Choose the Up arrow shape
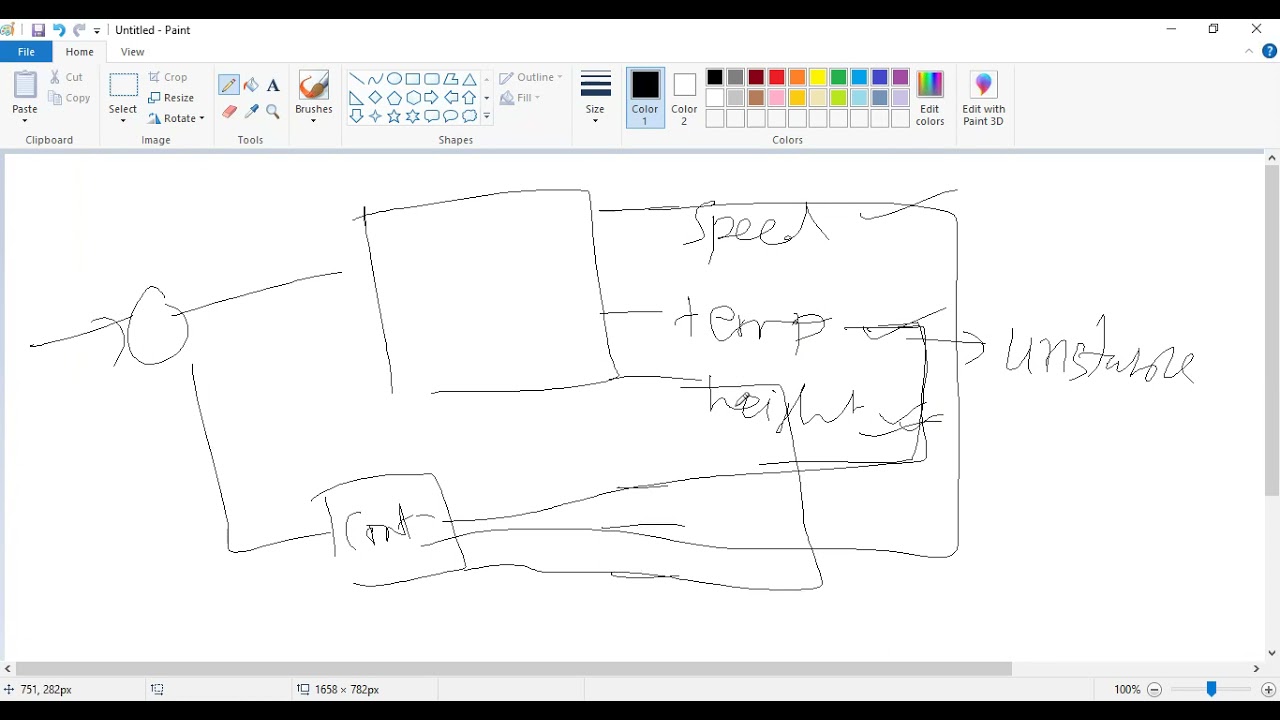This screenshot has height=720, width=1280. pos(469,98)
